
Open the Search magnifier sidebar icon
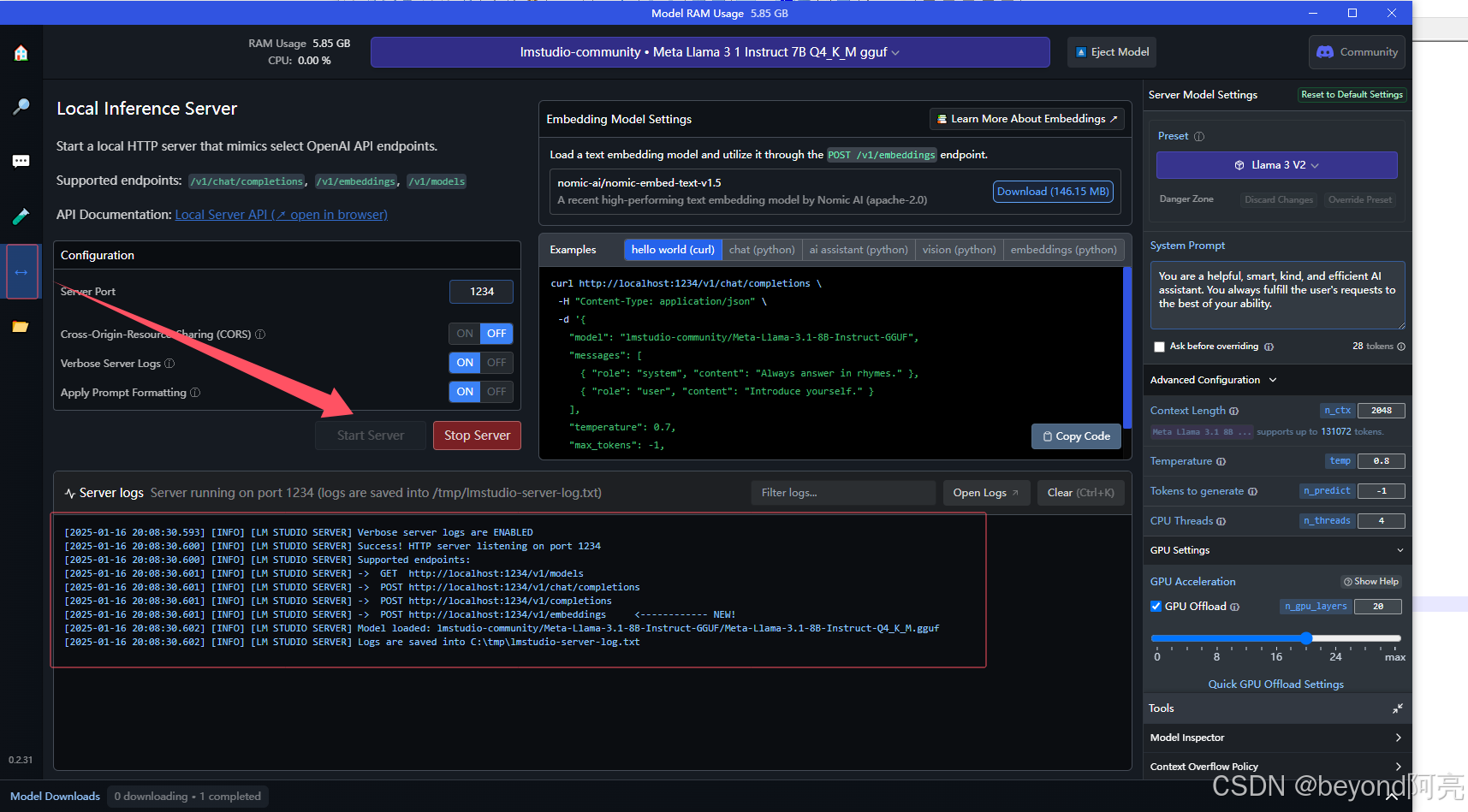tap(21, 106)
